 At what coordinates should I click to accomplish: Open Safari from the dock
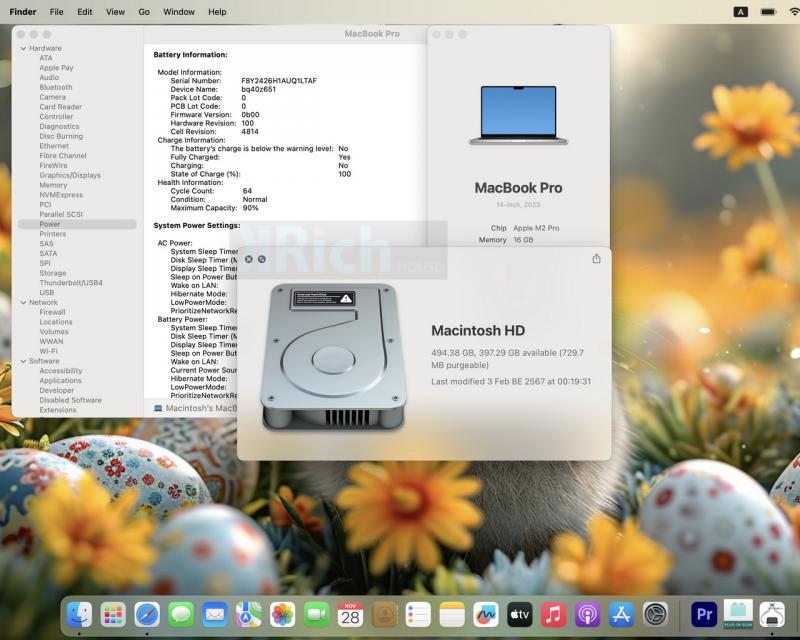pyautogui.click(x=147, y=614)
